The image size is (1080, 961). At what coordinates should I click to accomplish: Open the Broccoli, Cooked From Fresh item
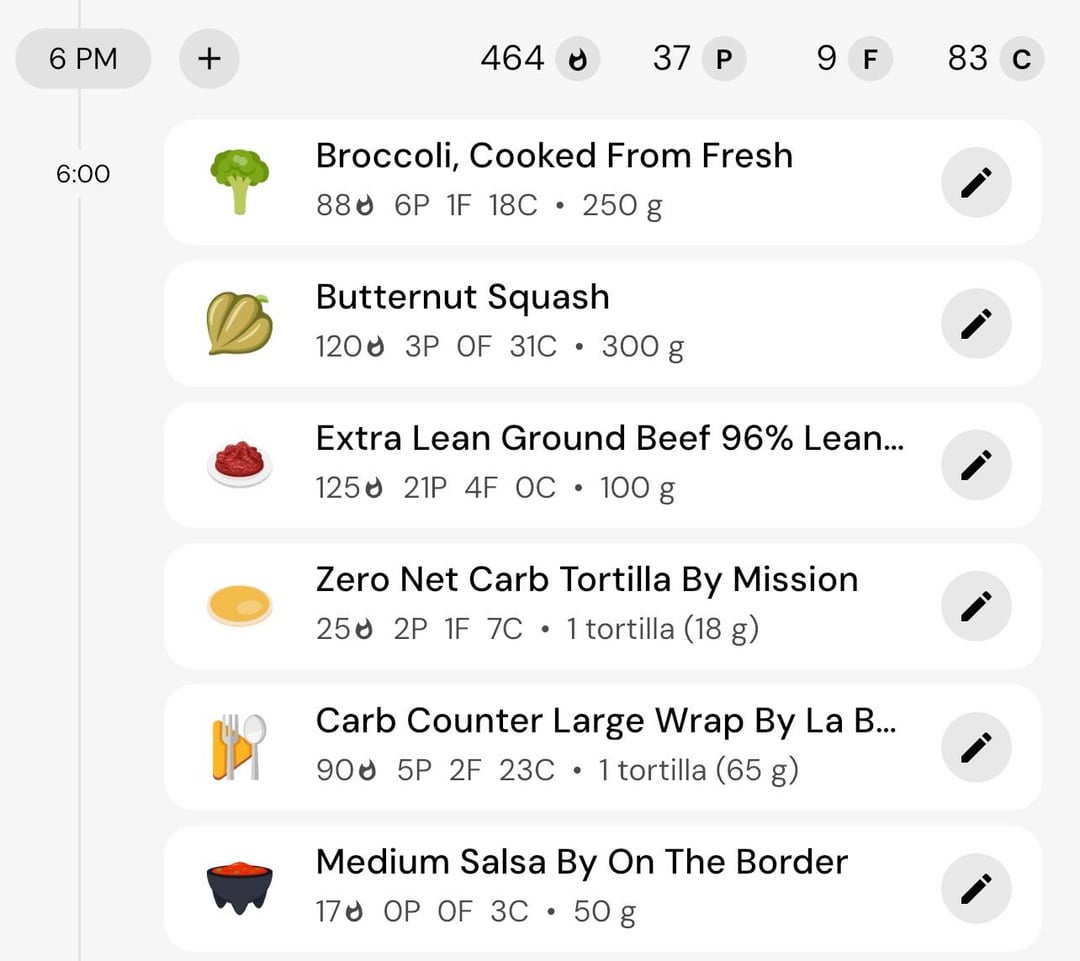(x=603, y=183)
